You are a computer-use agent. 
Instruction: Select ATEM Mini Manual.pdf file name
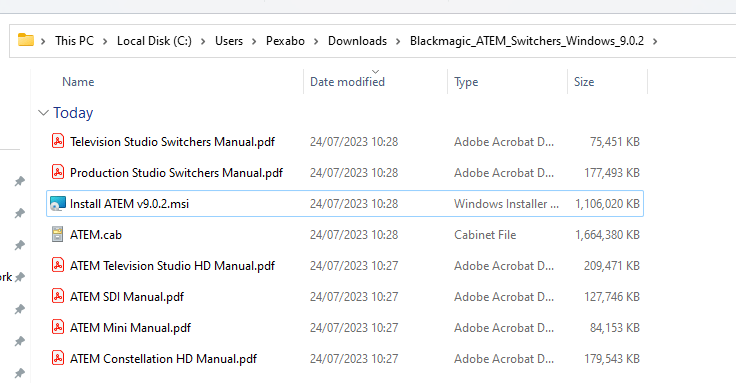[130, 328]
